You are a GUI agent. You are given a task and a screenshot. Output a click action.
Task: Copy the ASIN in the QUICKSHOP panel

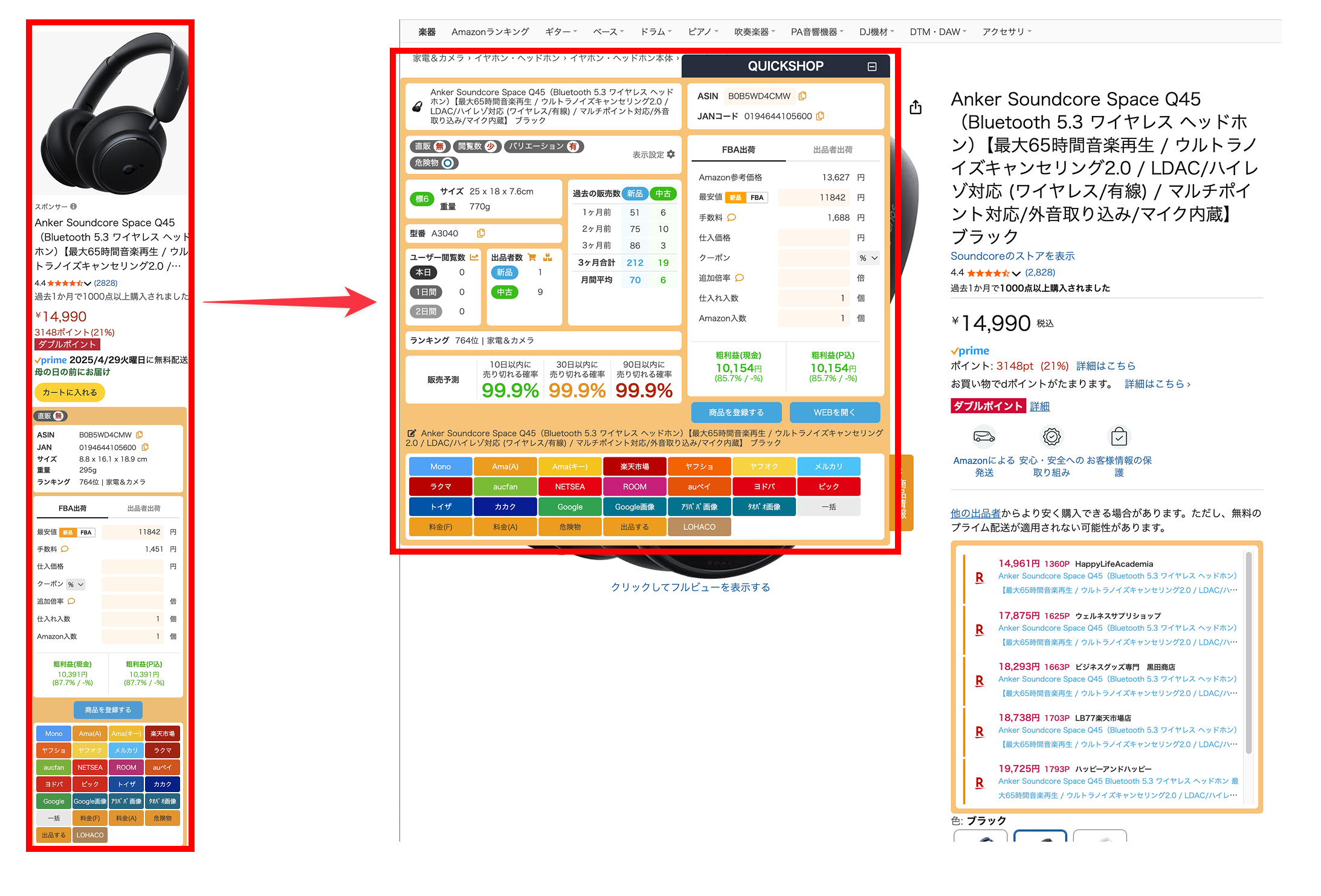[803, 96]
